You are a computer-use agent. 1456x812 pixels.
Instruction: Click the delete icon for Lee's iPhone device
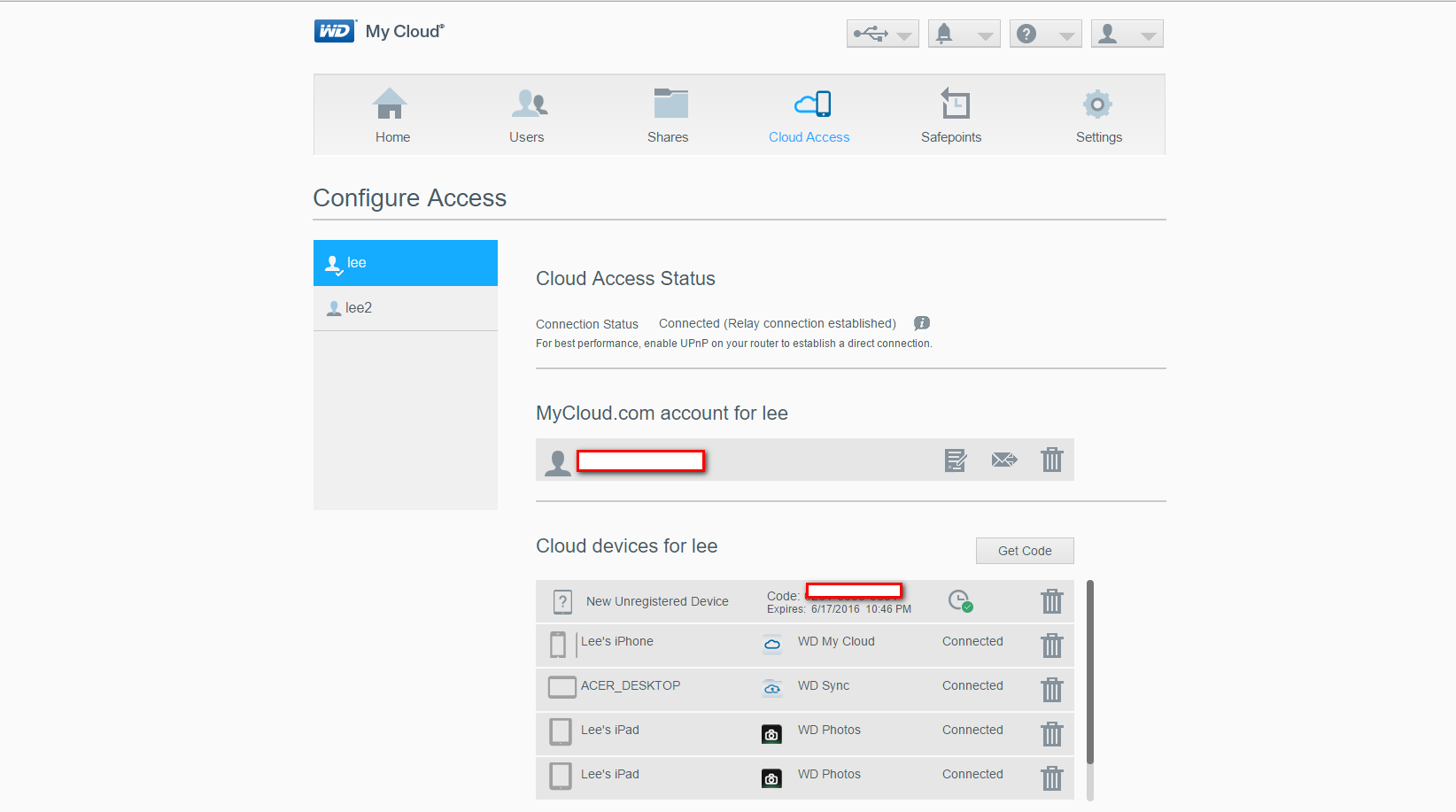pos(1051,646)
